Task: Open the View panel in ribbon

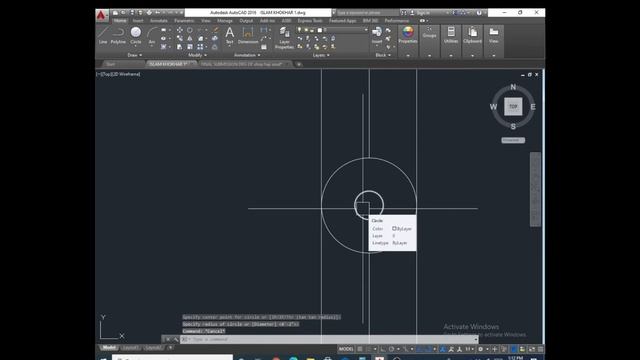Action: coord(493,35)
